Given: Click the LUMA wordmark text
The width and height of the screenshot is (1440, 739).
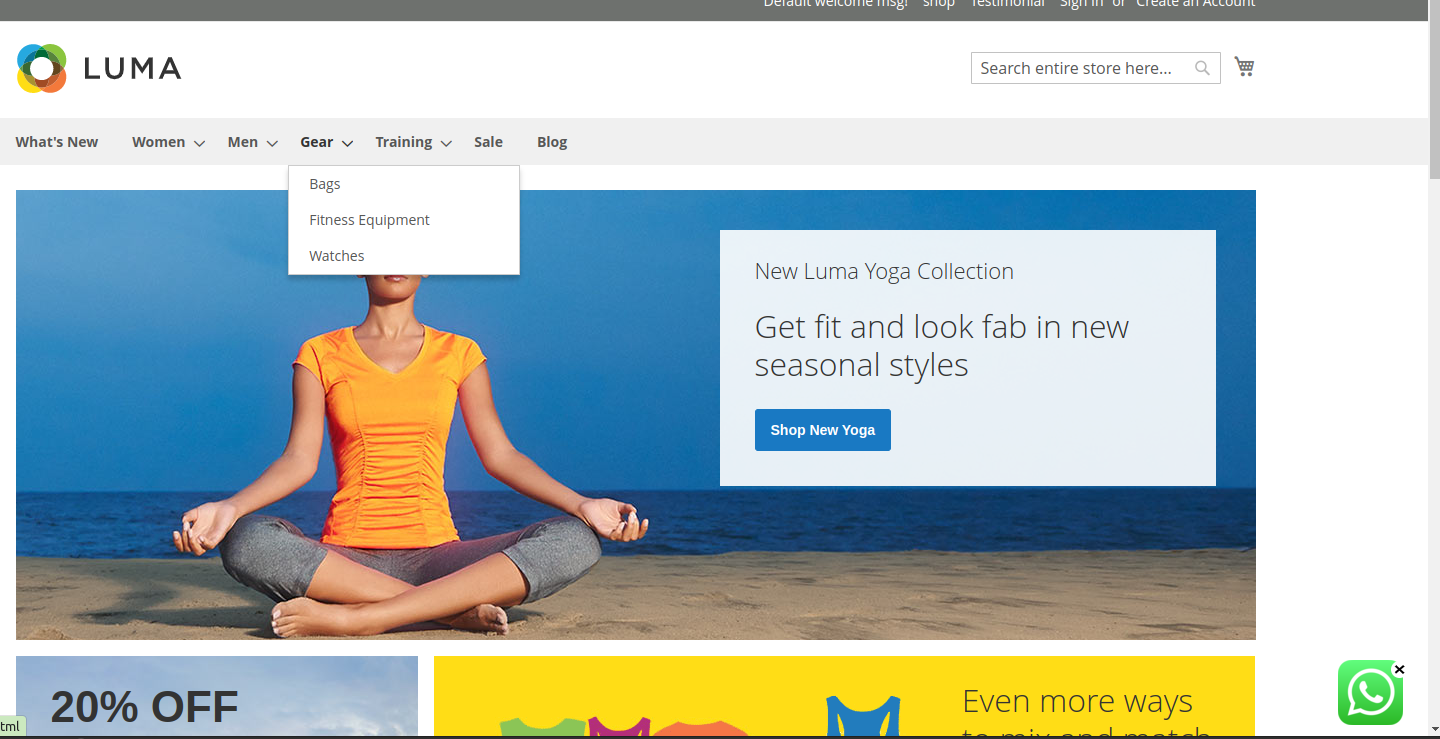Looking at the screenshot, I should tap(132, 68).
